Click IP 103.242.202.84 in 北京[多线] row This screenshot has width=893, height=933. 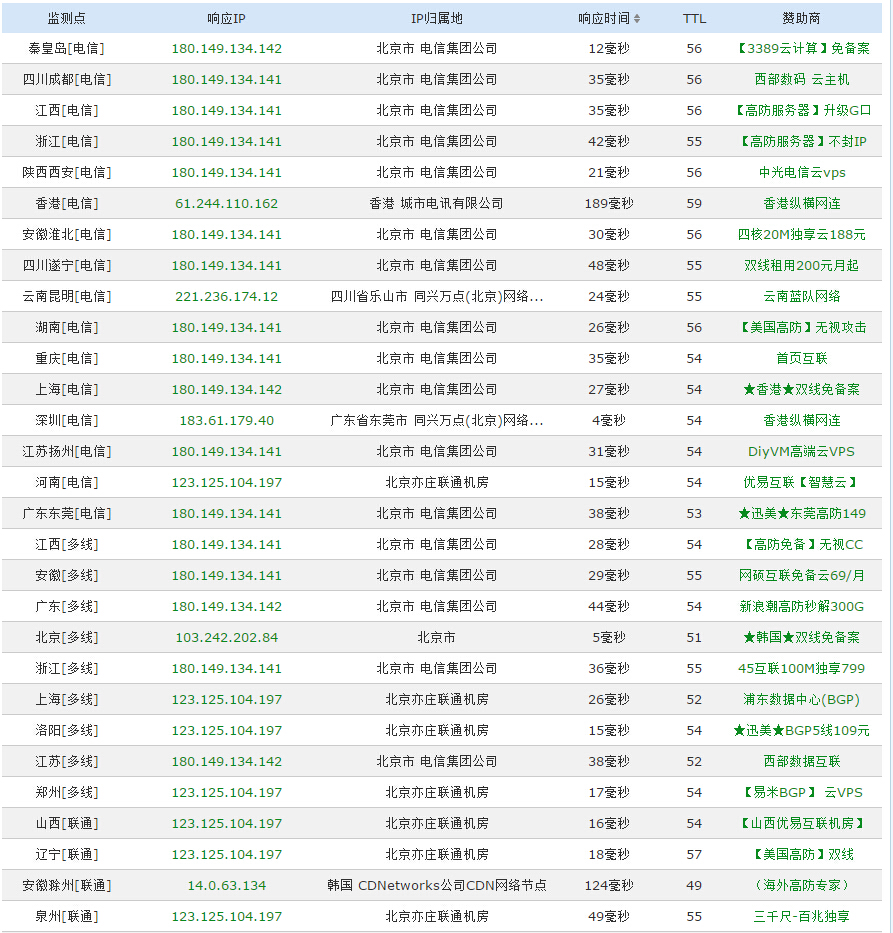227,637
